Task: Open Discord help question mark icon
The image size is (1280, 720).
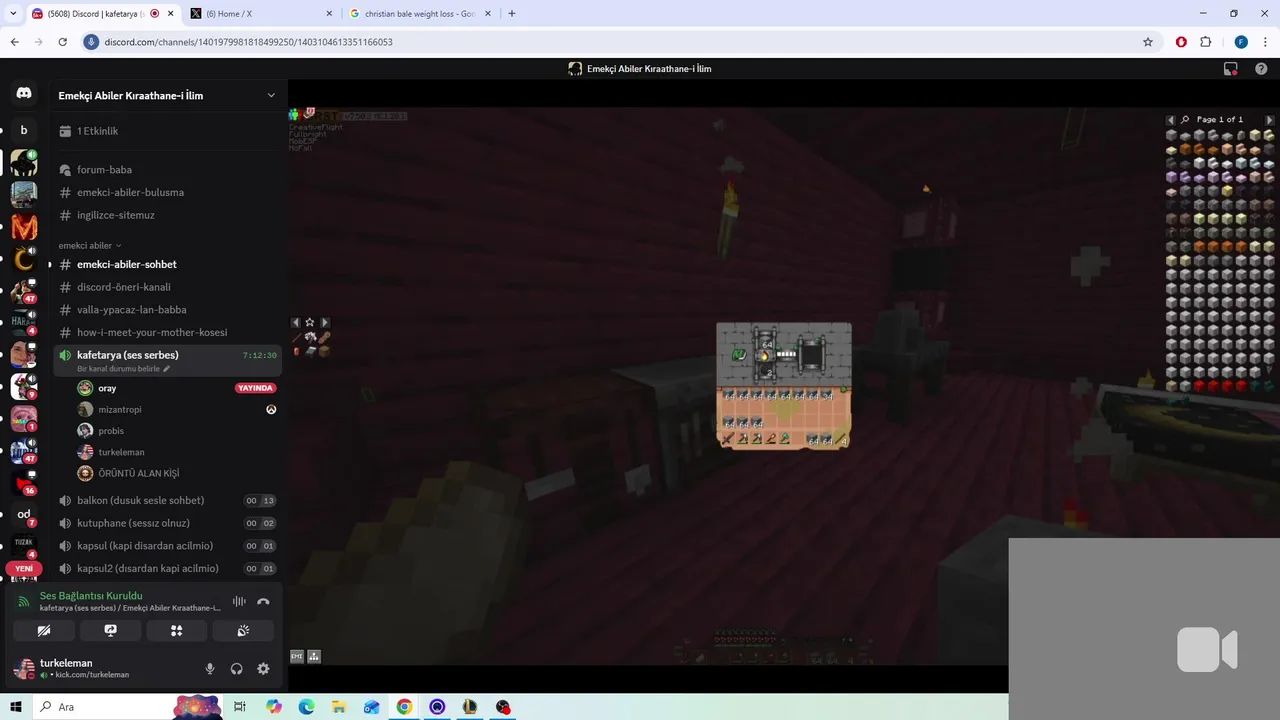Action: pyautogui.click(x=1261, y=69)
